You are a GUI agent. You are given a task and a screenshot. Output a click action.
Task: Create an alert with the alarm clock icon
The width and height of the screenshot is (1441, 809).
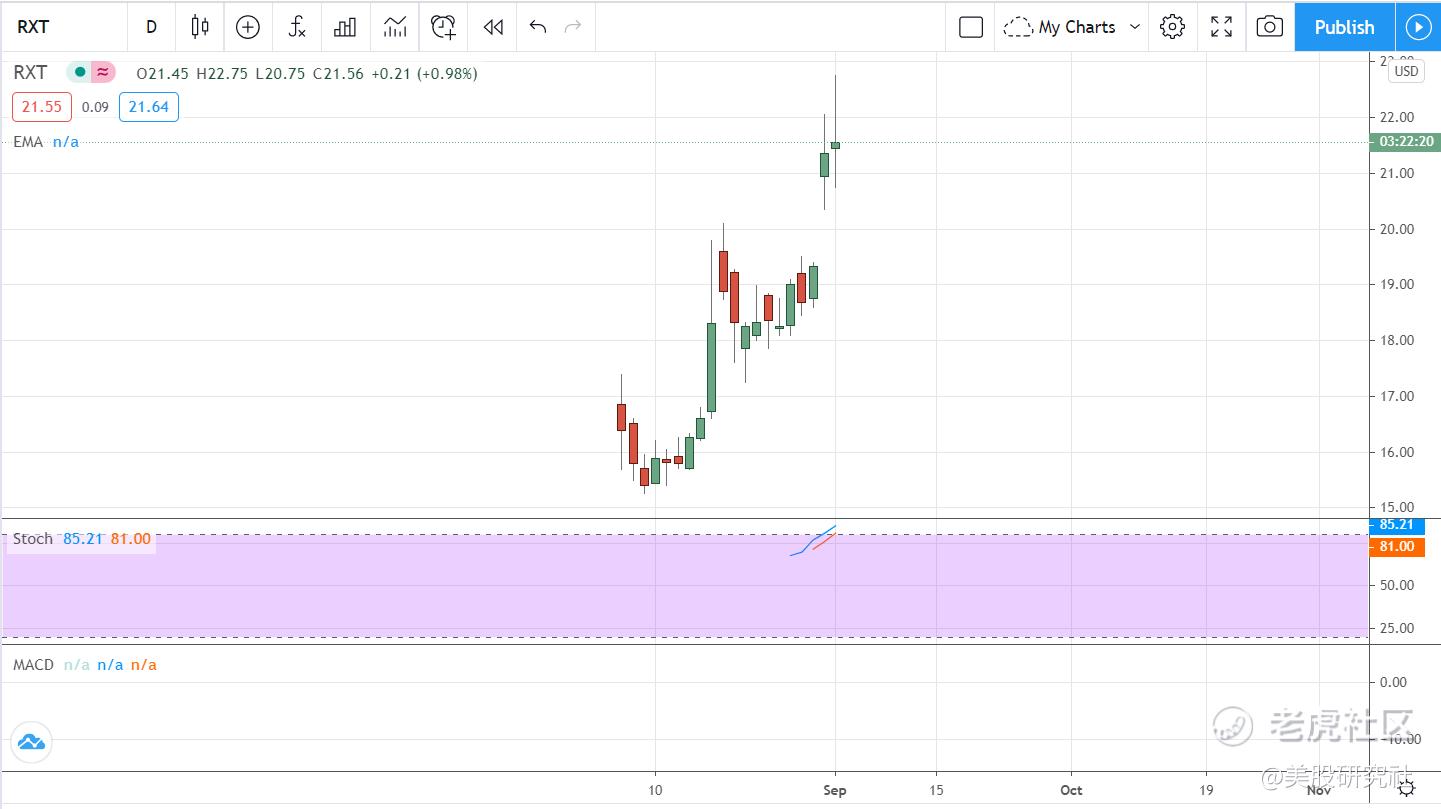click(444, 27)
